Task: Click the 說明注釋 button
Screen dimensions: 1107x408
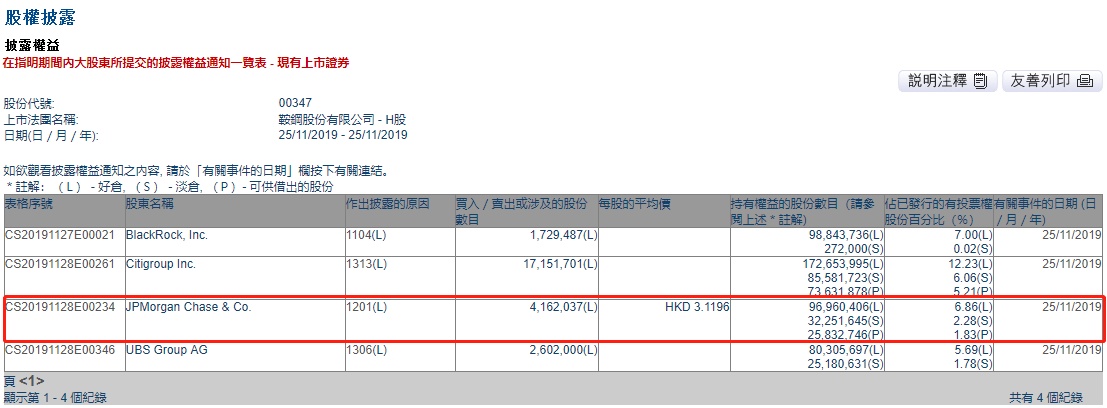Action: tap(947, 80)
